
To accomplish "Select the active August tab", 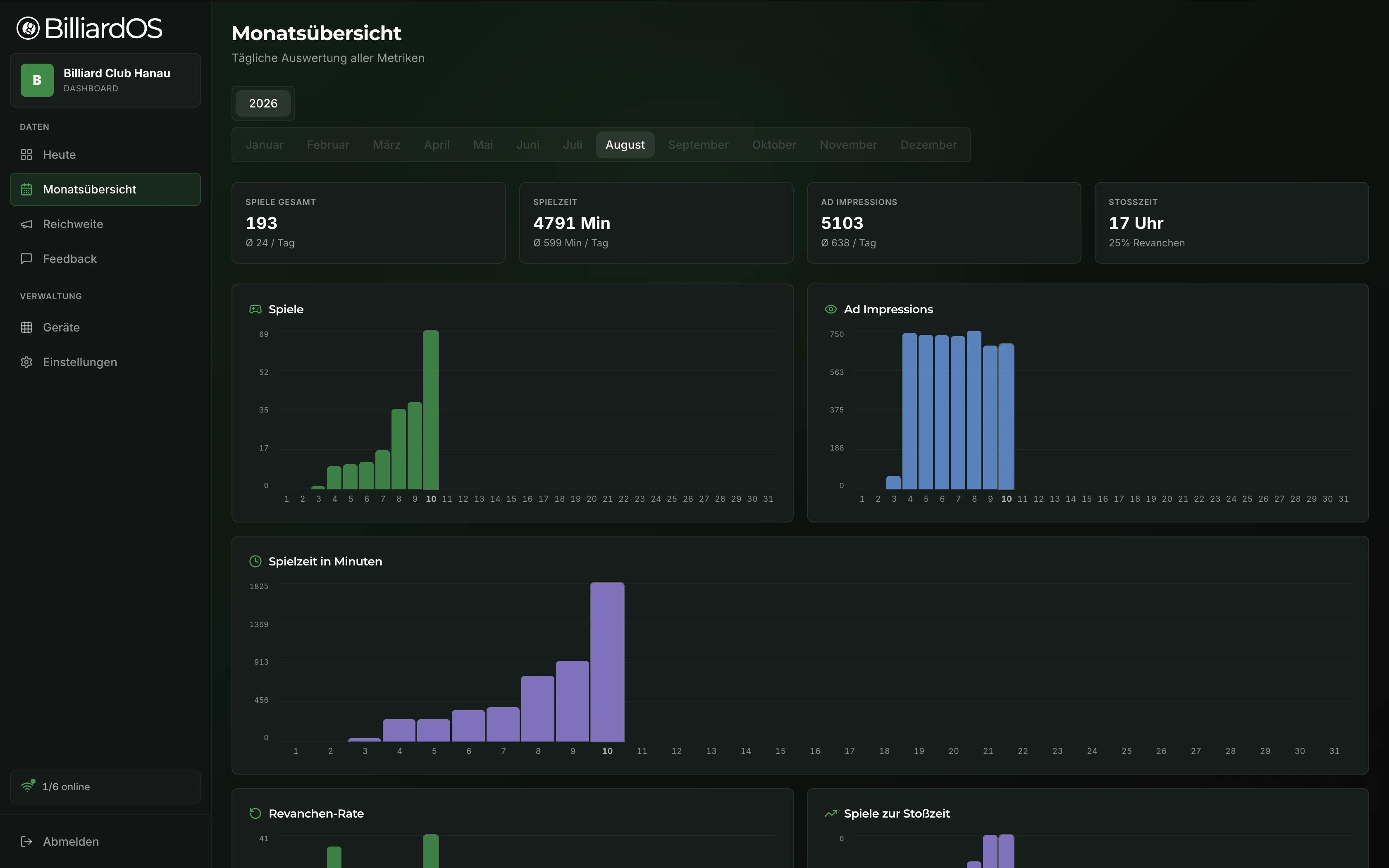I will click(x=625, y=145).
